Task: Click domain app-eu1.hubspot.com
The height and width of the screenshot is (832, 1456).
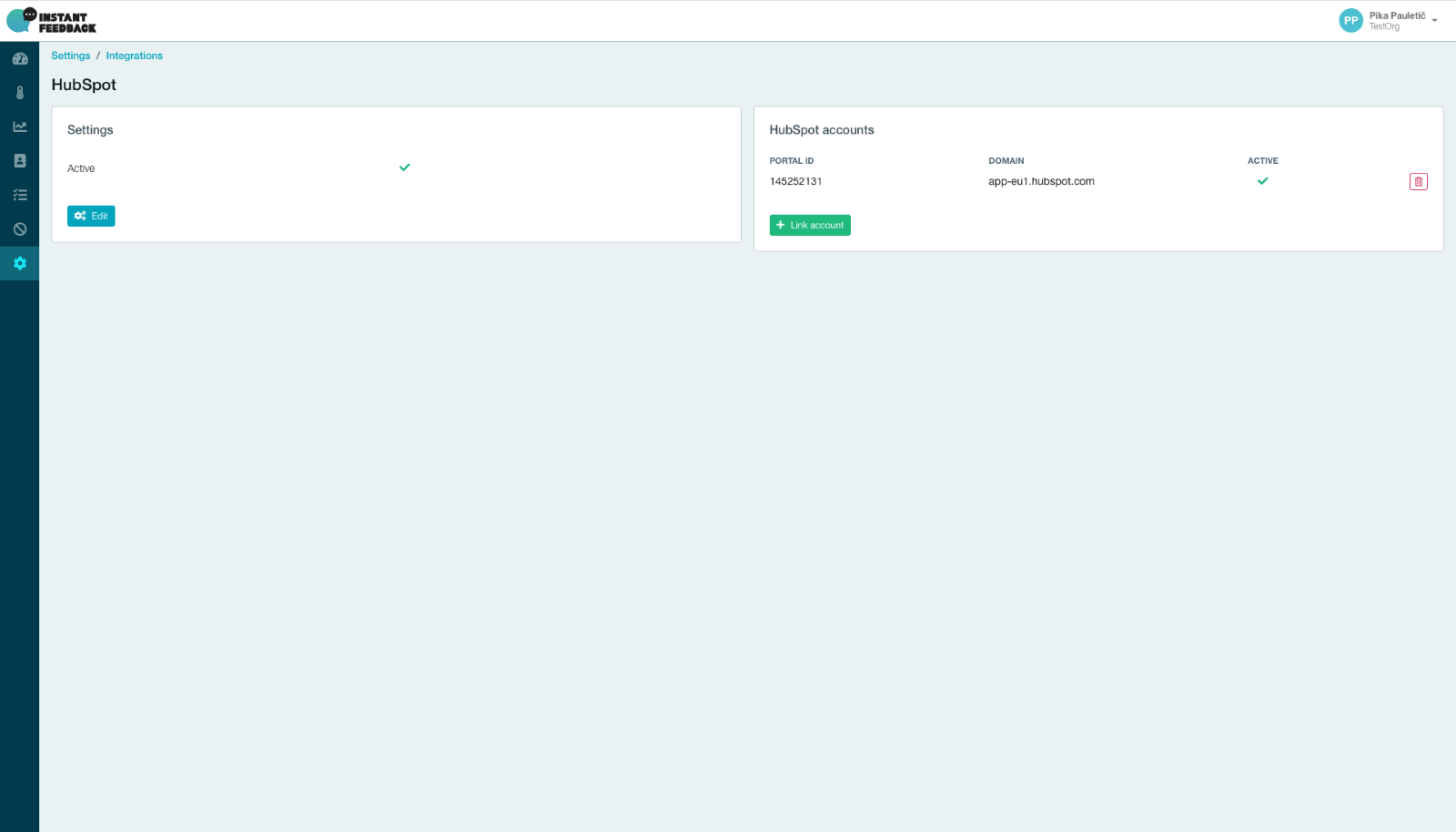Action: click(1041, 181)
